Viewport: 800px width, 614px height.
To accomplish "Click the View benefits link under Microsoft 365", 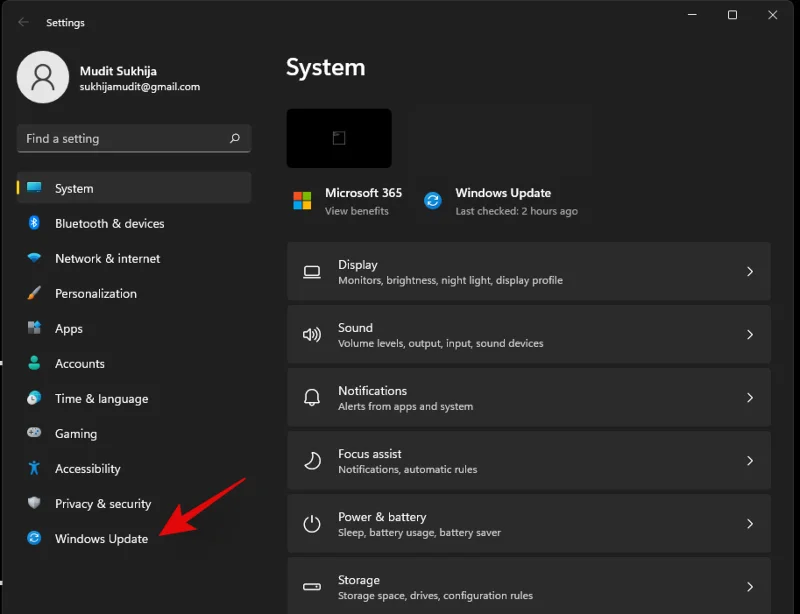I will [360, 211].
